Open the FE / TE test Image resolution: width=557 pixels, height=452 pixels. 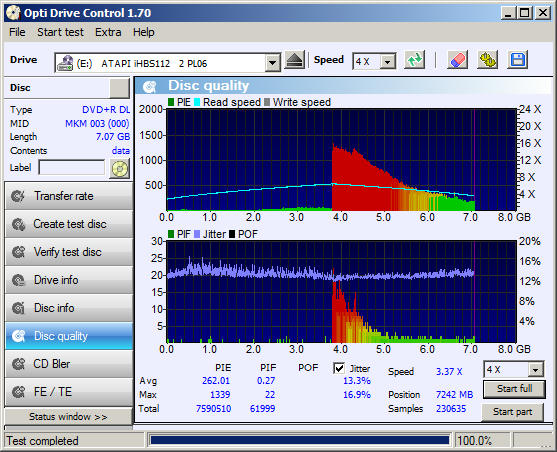69,392
